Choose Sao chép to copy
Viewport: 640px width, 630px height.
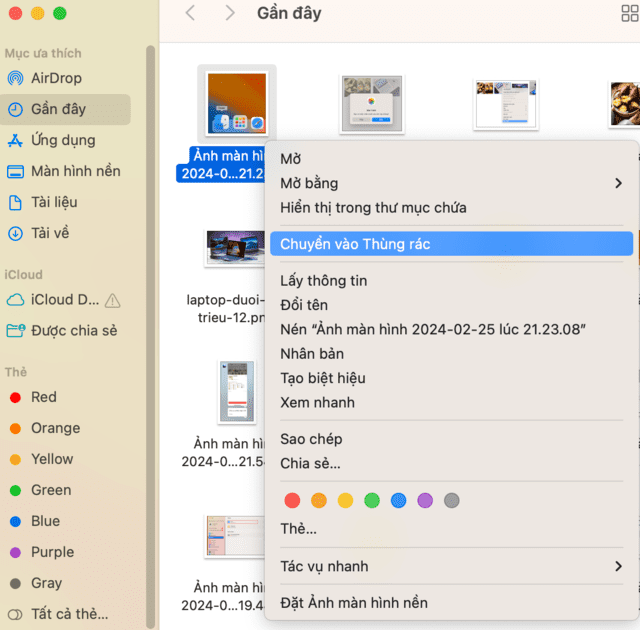pyautogui.click(x=451, y=439)
